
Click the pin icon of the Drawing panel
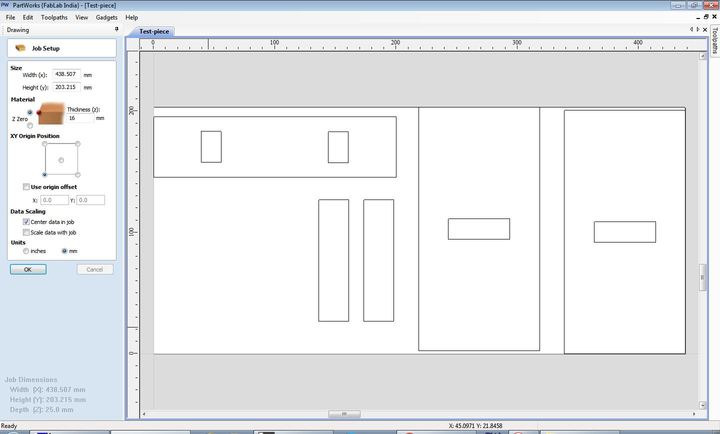pyautogui.click(x=117, y=29)
